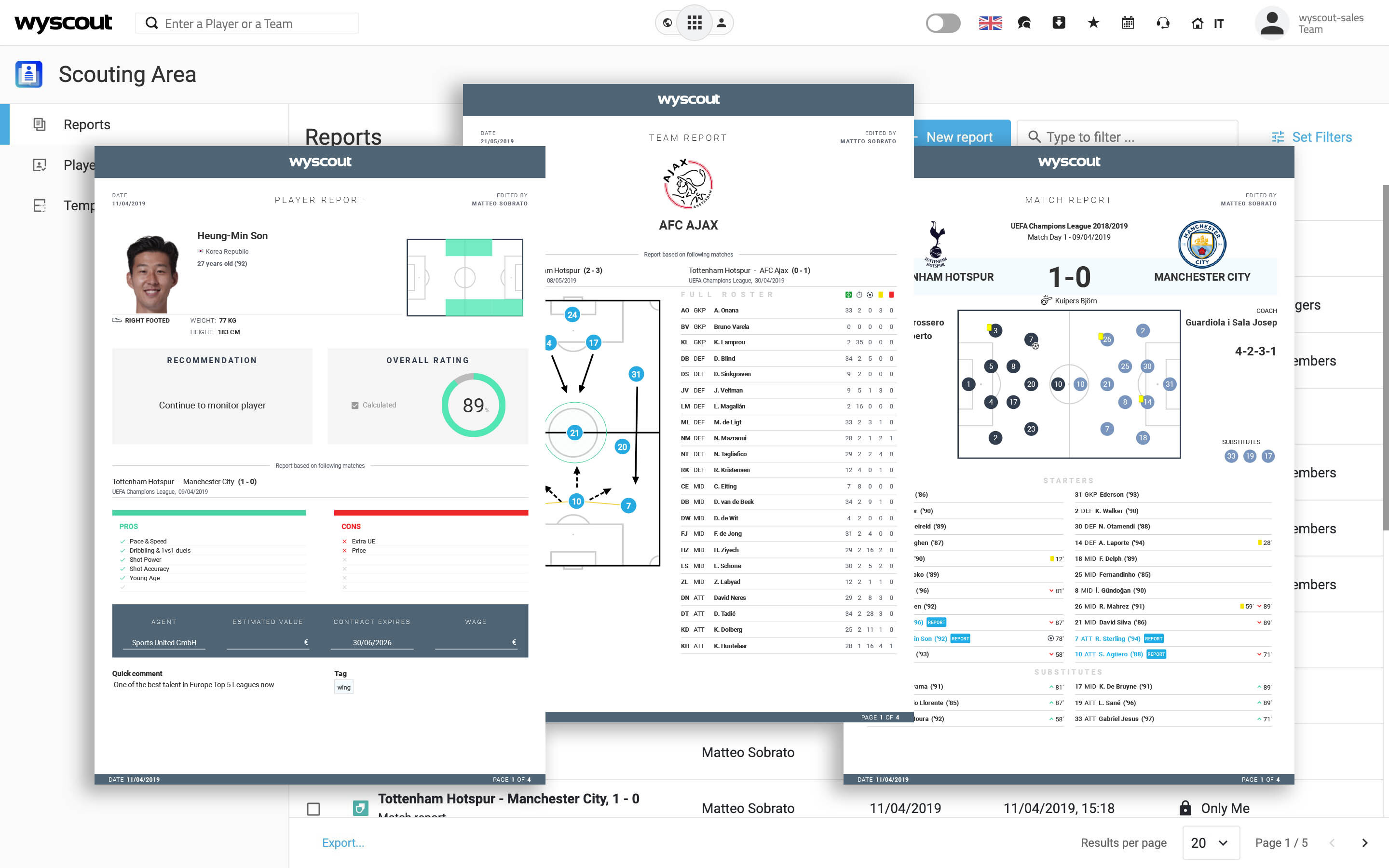Open the Scouting Area grid menu
Viewport: 1389px width, 868px height.
click(694, 22)
